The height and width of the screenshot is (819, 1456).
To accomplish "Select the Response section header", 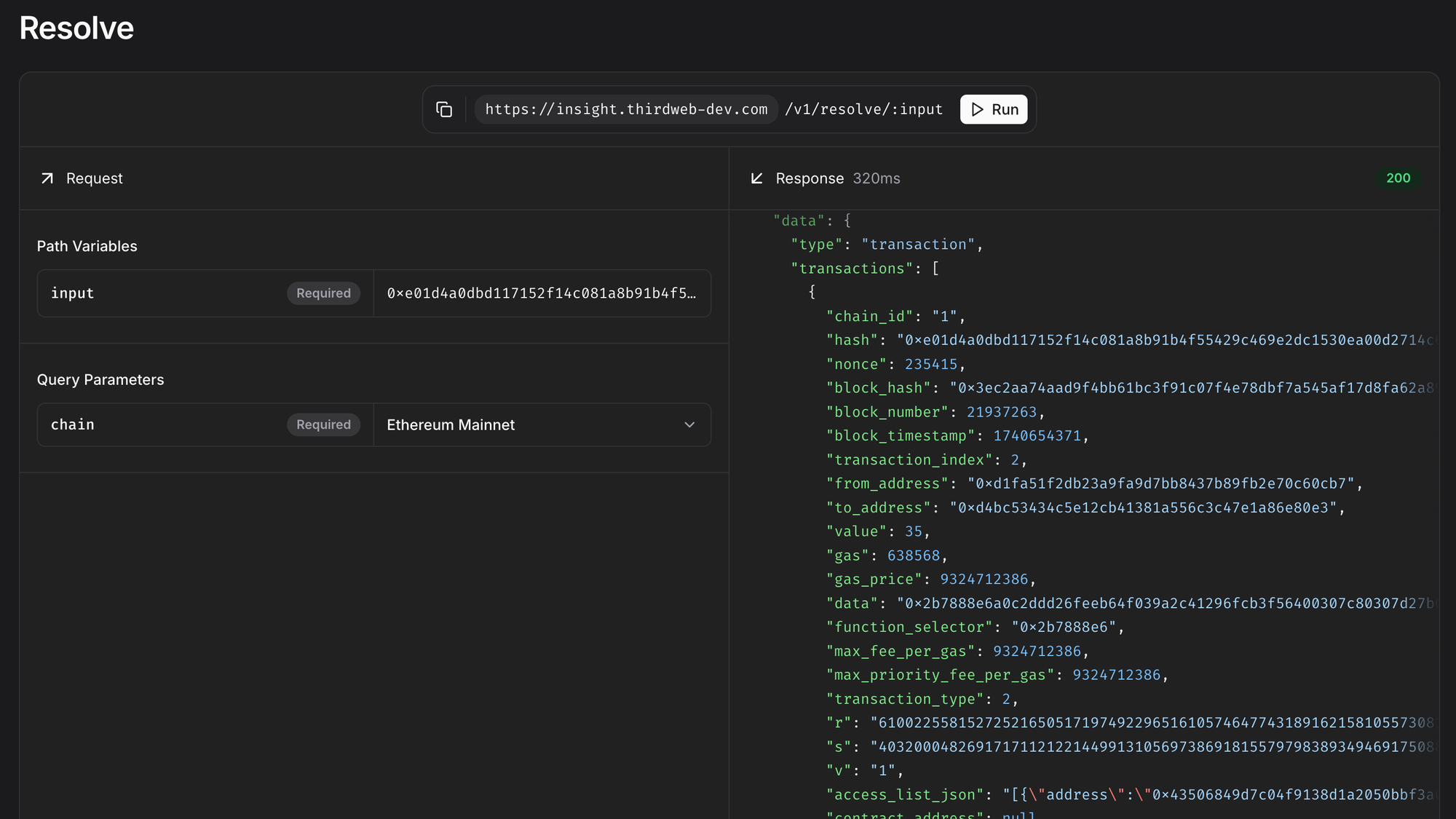I will pyautogui.click(x=809, y=178).
